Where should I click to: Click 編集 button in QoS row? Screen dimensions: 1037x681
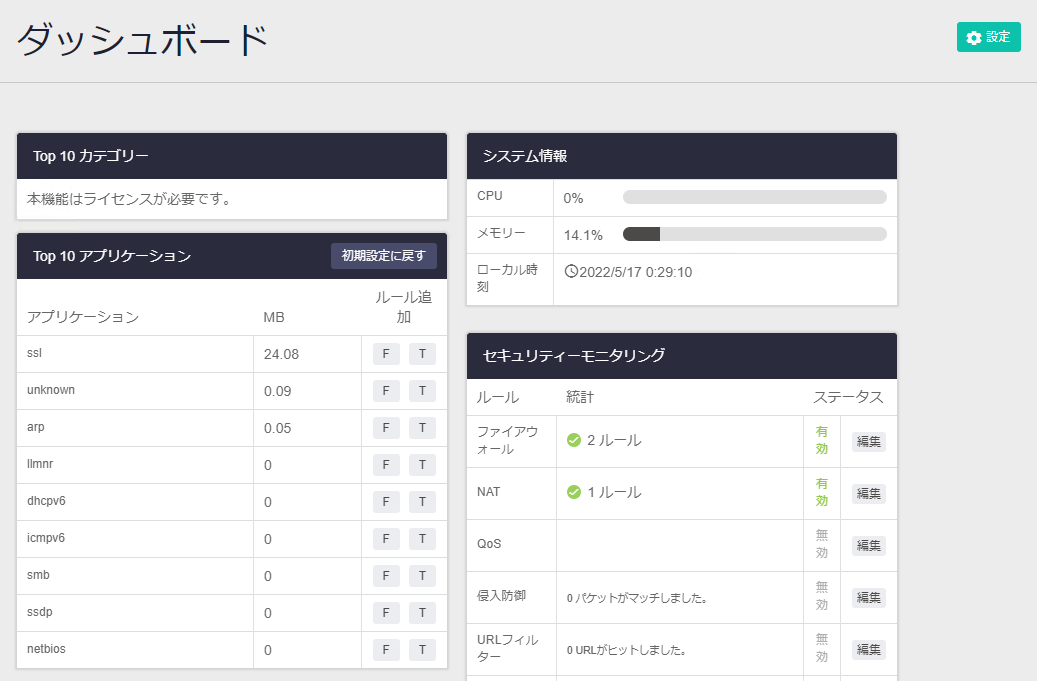(x=868, y=545)
